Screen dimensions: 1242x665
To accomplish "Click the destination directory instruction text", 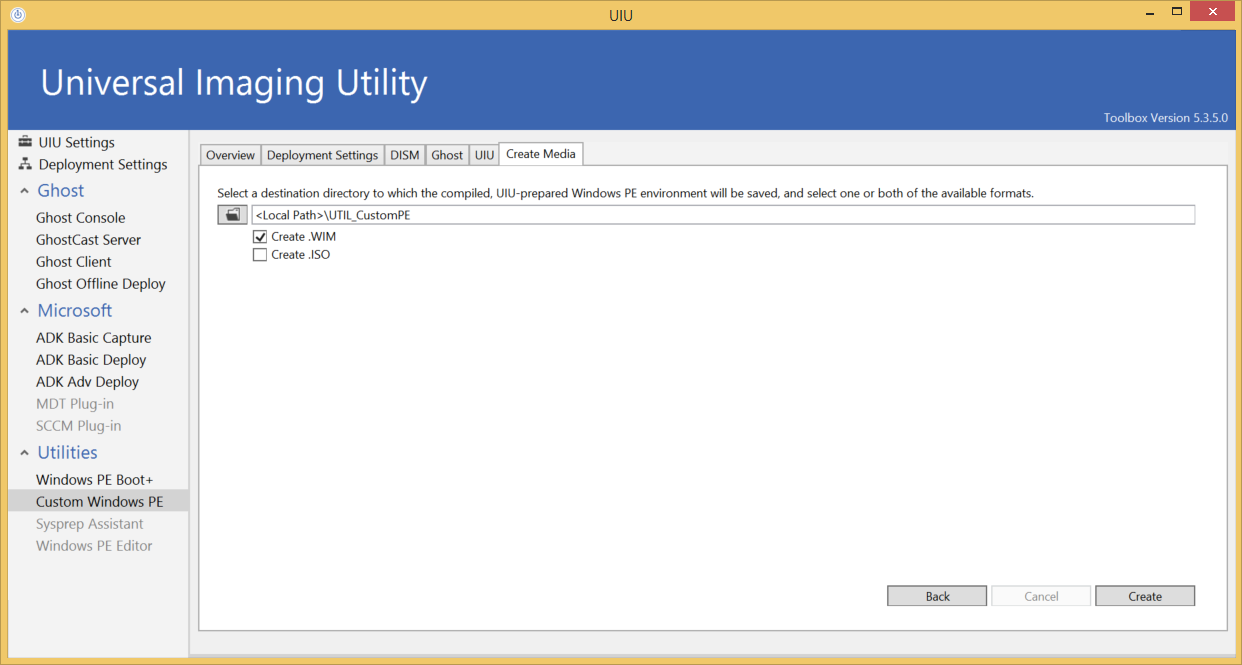I will pos(626,193).
